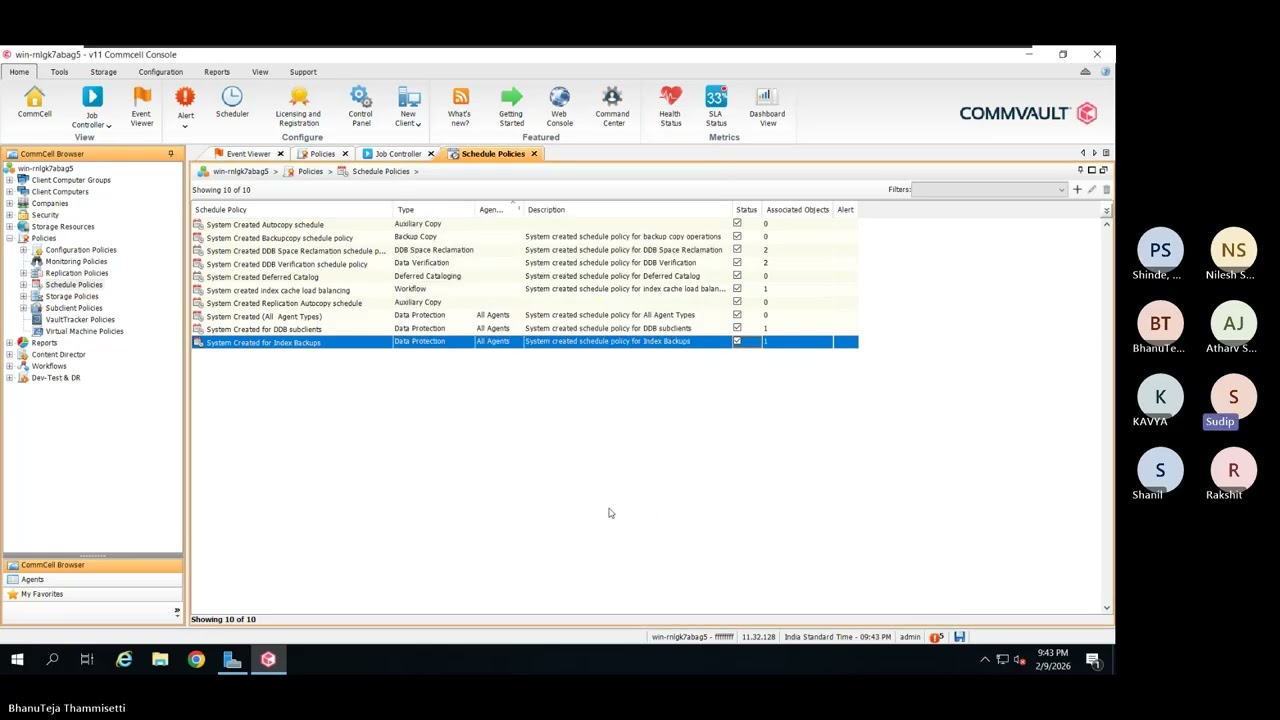Open the Tools ribbon tab
The width and height of the screenshot is (1280, 720).
(x=59, y=72)
